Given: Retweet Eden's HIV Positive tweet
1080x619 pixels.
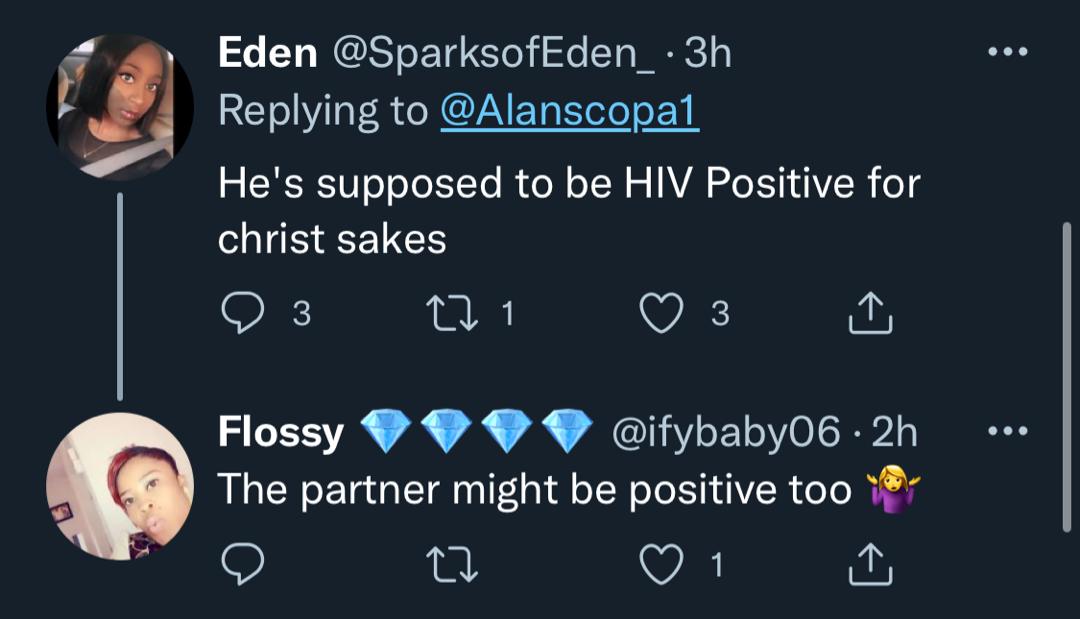Looking at the screenshot, I should pos(452,313).
